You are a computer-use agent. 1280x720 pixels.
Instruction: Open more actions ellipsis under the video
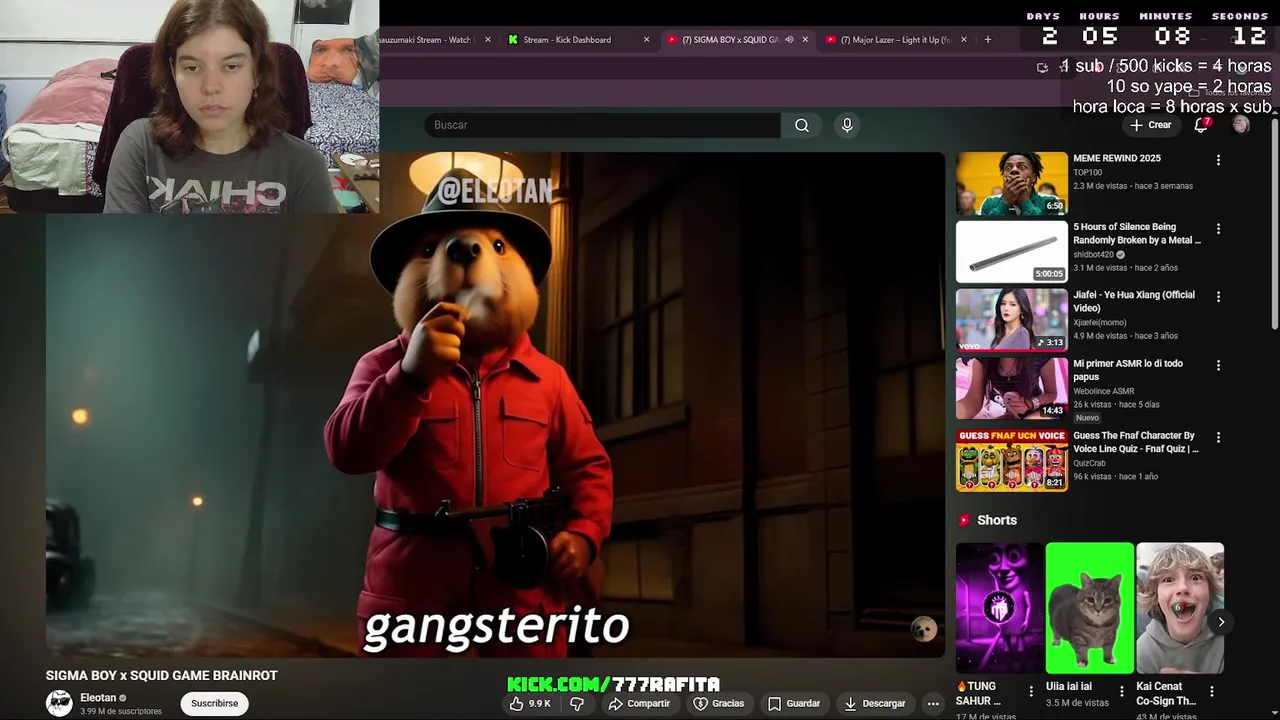click(933, 704)
